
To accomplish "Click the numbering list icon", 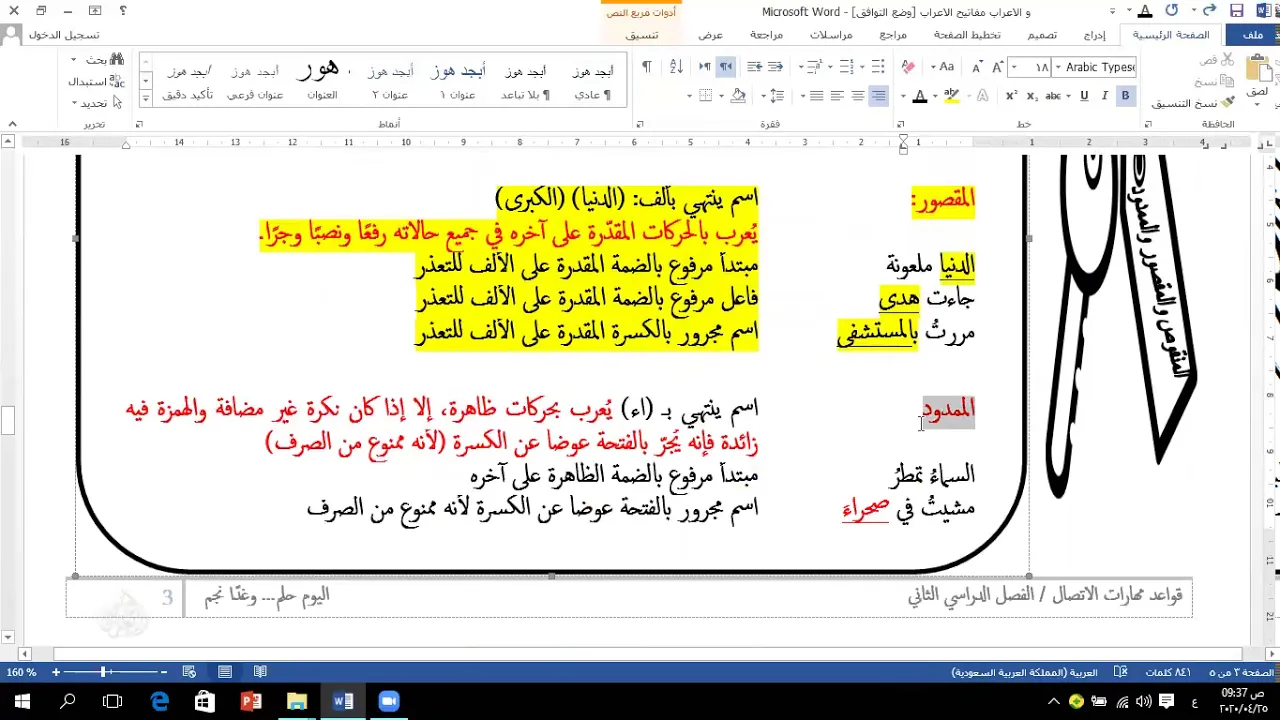I will (x=846, y=67).
